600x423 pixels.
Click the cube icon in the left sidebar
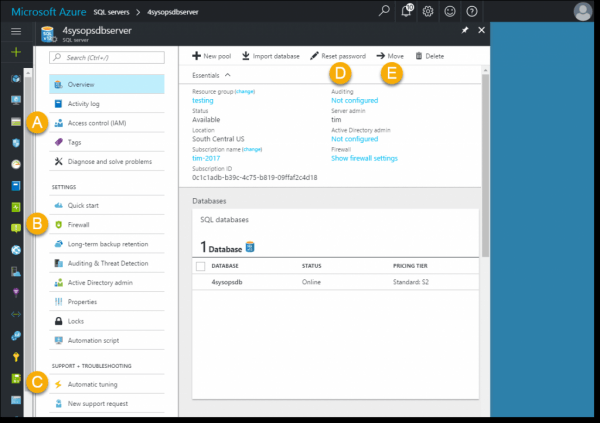pos(16,79)
